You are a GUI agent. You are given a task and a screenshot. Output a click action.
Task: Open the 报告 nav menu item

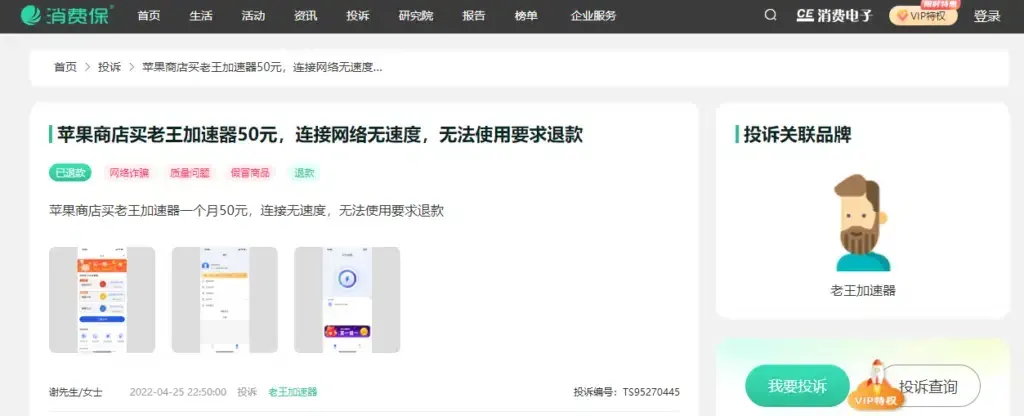[x=473, y=16]
